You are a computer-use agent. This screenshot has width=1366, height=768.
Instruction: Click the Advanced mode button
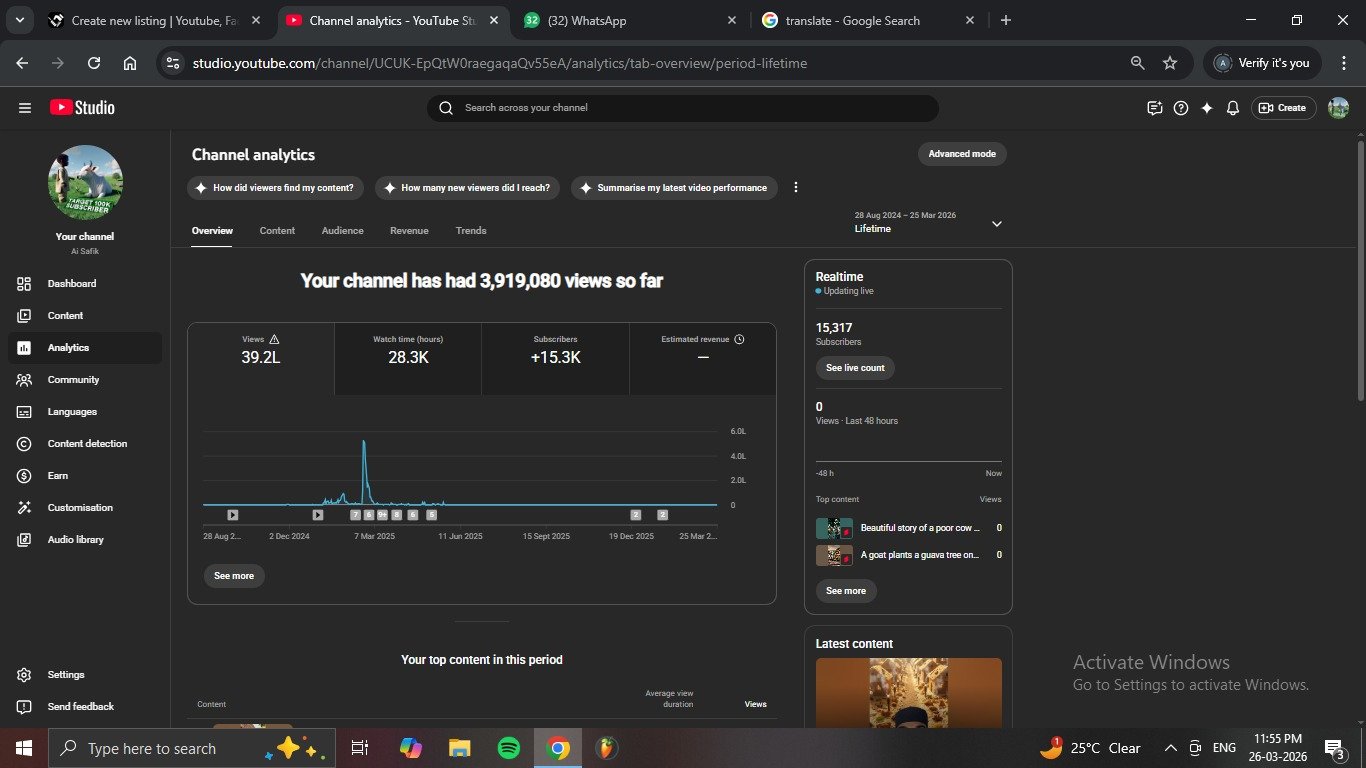962,154
